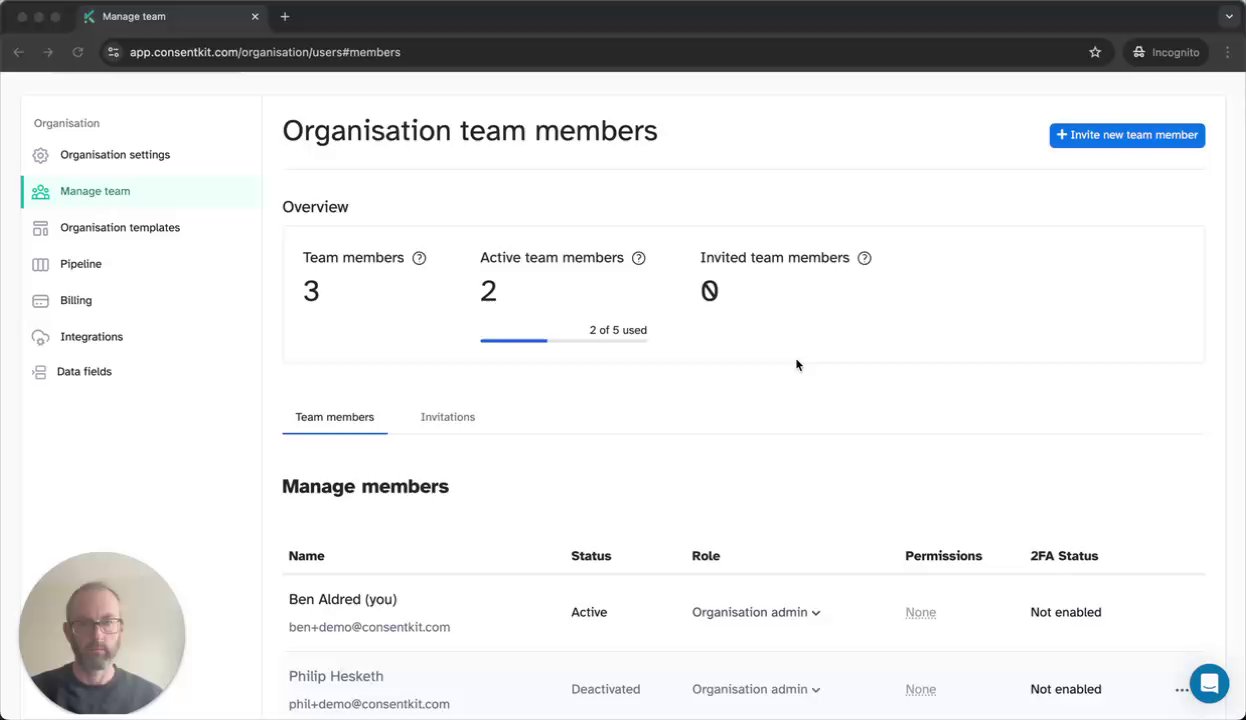Click the Integrations cloud icon
Viewport: 1246px width, 720px height.
pyautogui.click(x=40, y=337)
